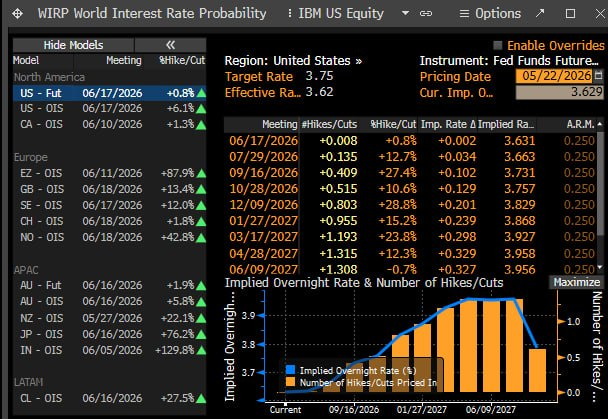Click meeting date 07/29/2026 in rate table
This screenshot has height=419, width=608.
(264, 157)
